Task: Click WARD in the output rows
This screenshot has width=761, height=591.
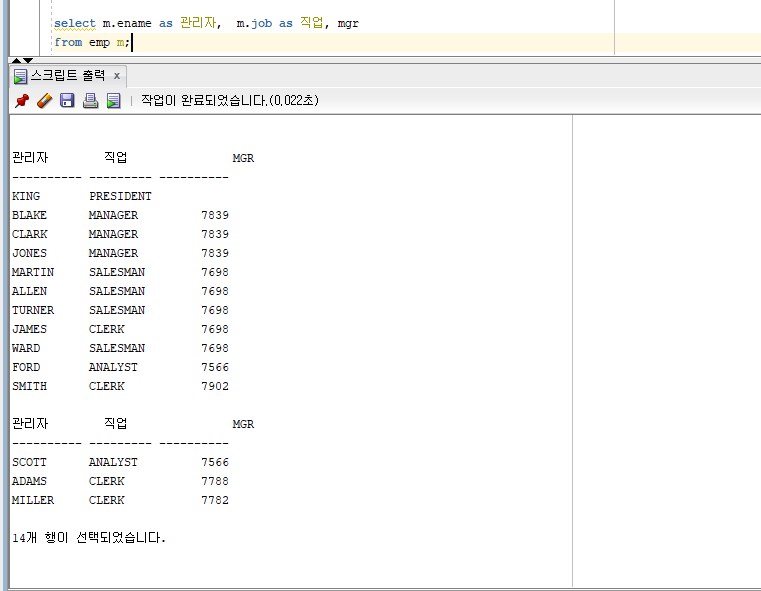Action: pyautogui.click(x=26, y=348)
